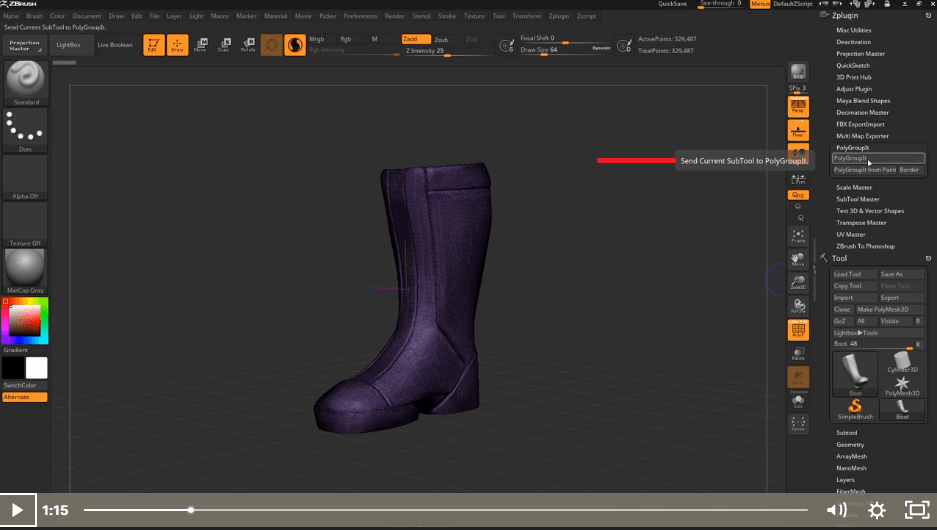Select the Rotate transform tool
Image resolution: width=937 pixels, height=530 pixels.
click(x=248, y=45)
